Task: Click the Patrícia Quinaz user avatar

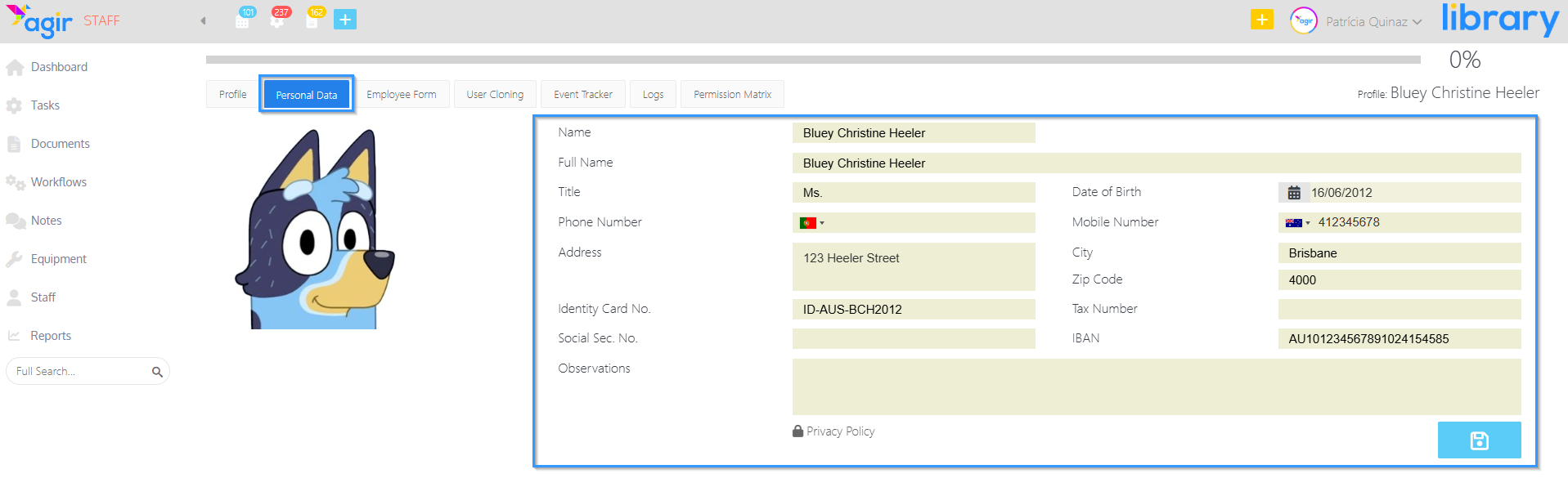Action: pyautogui.click(x=1304, y=21)
